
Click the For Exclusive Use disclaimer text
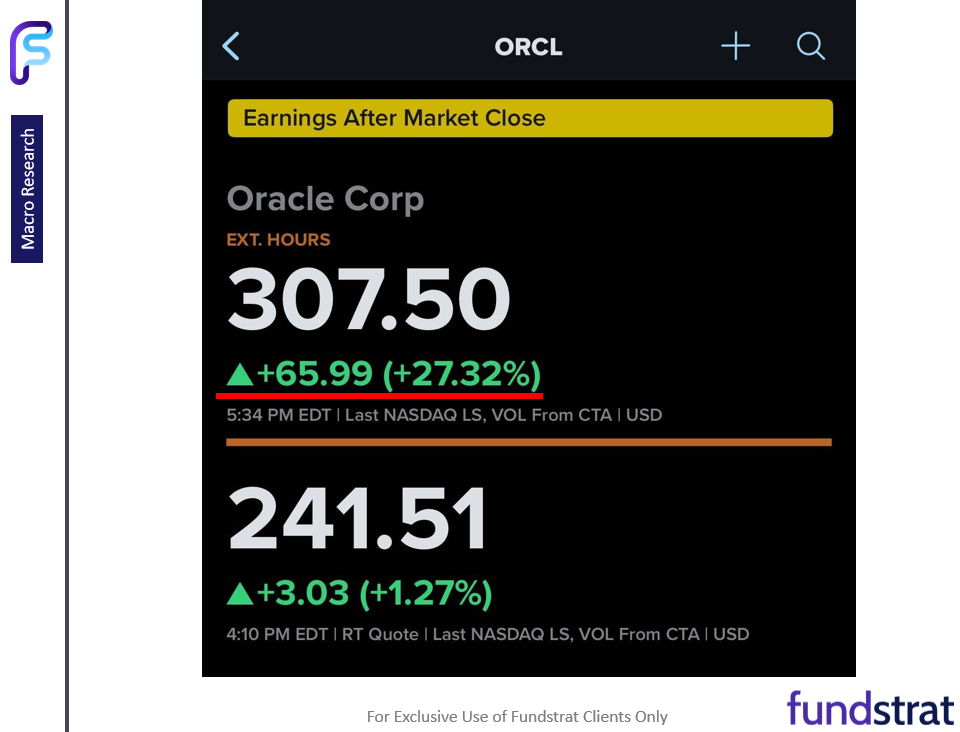point(517,717)
